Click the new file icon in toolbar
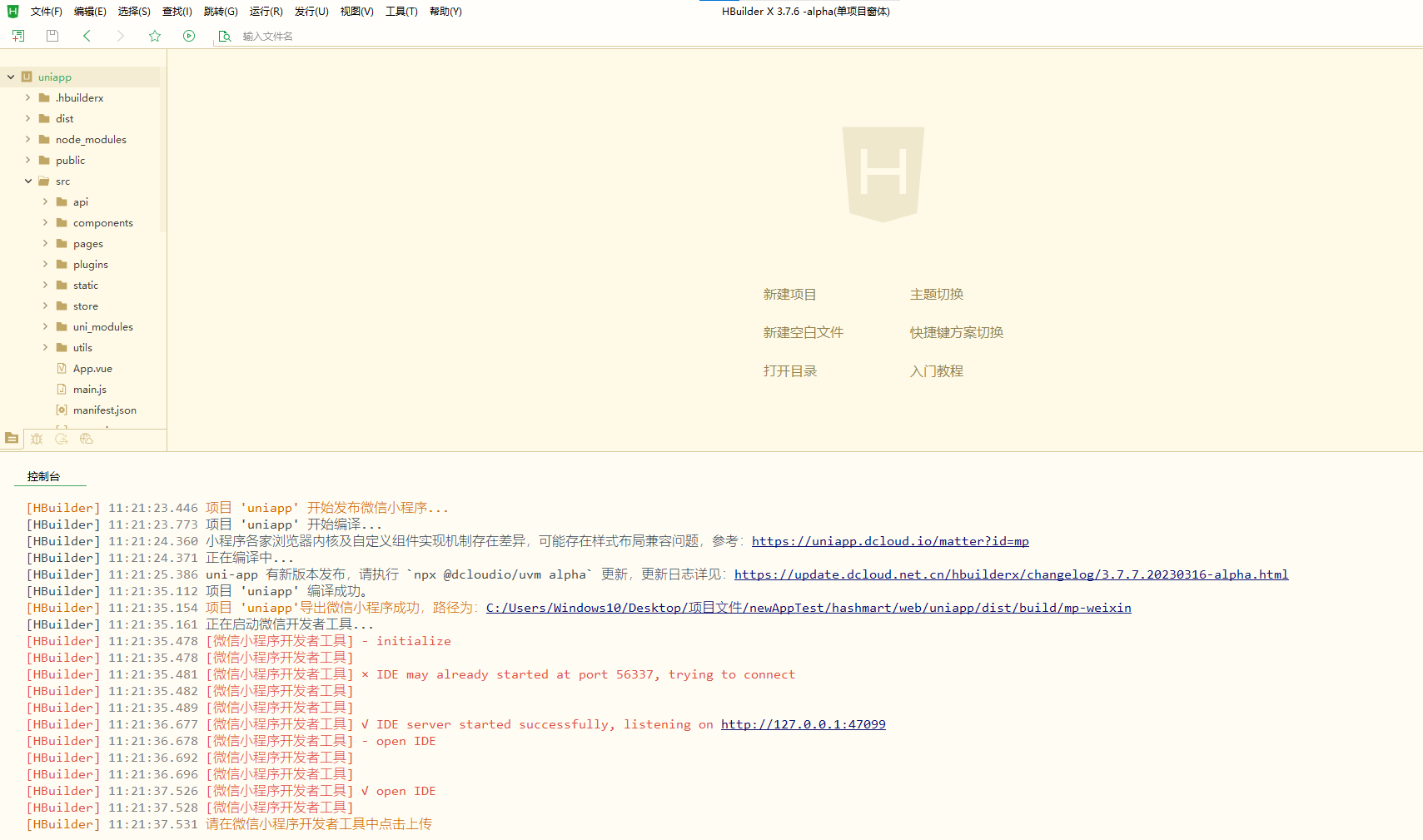The width and height of the screenshot is (1423, 840). point(18,36)
